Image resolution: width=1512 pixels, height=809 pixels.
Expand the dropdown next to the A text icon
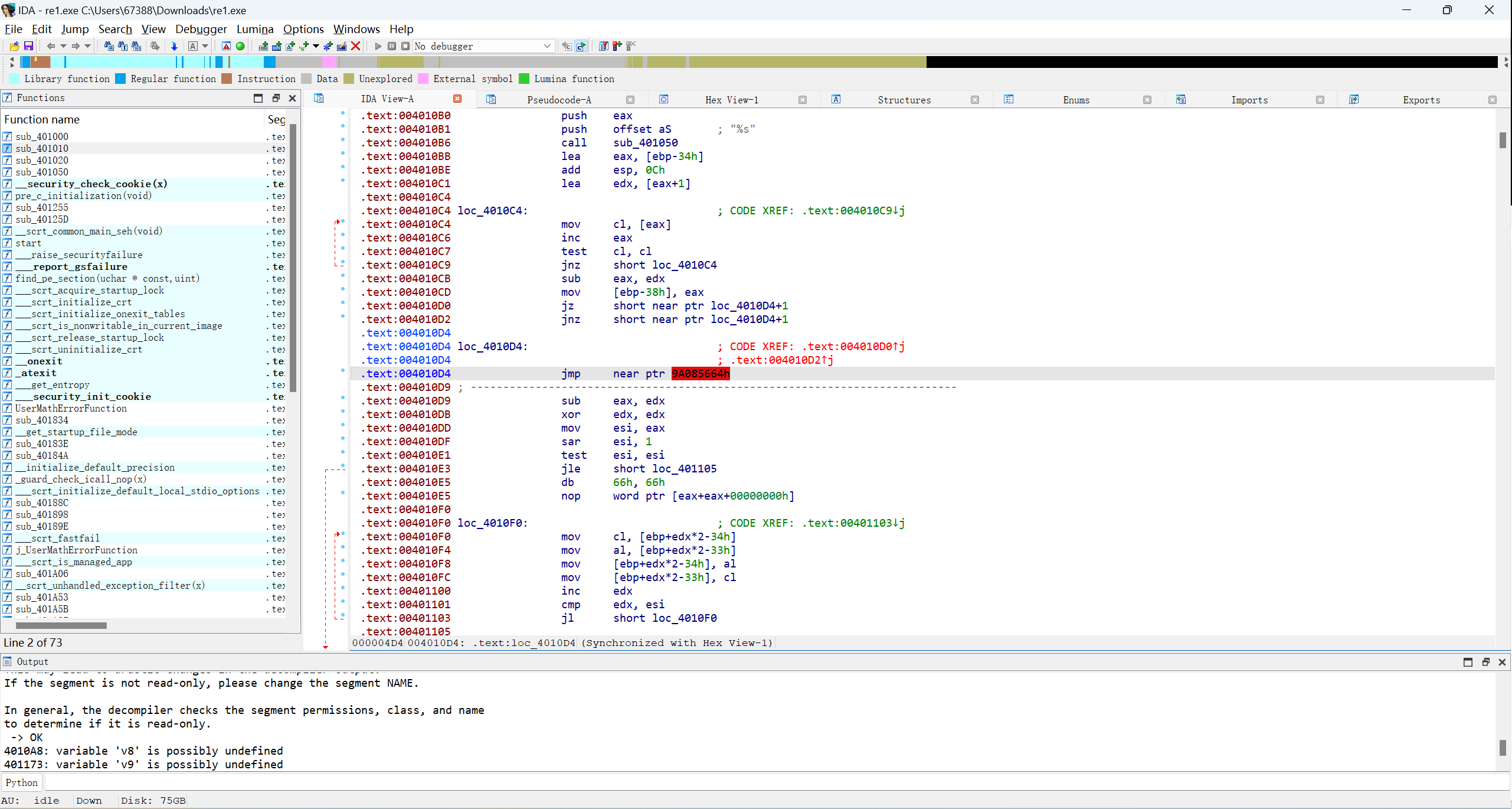click(x=205, y=46)
